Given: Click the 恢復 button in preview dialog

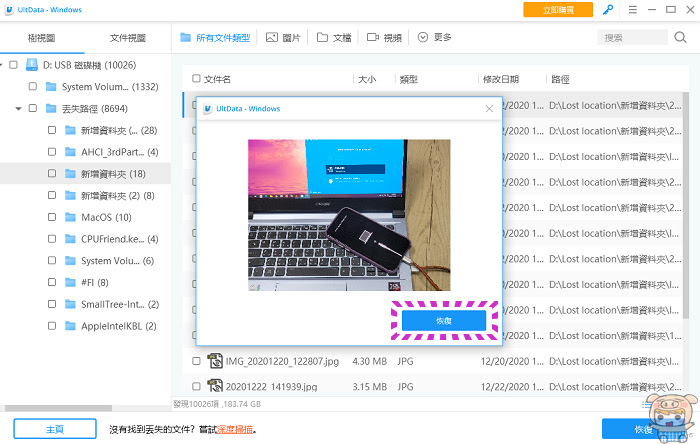Looking at the screenshot, I should [444, 320].
